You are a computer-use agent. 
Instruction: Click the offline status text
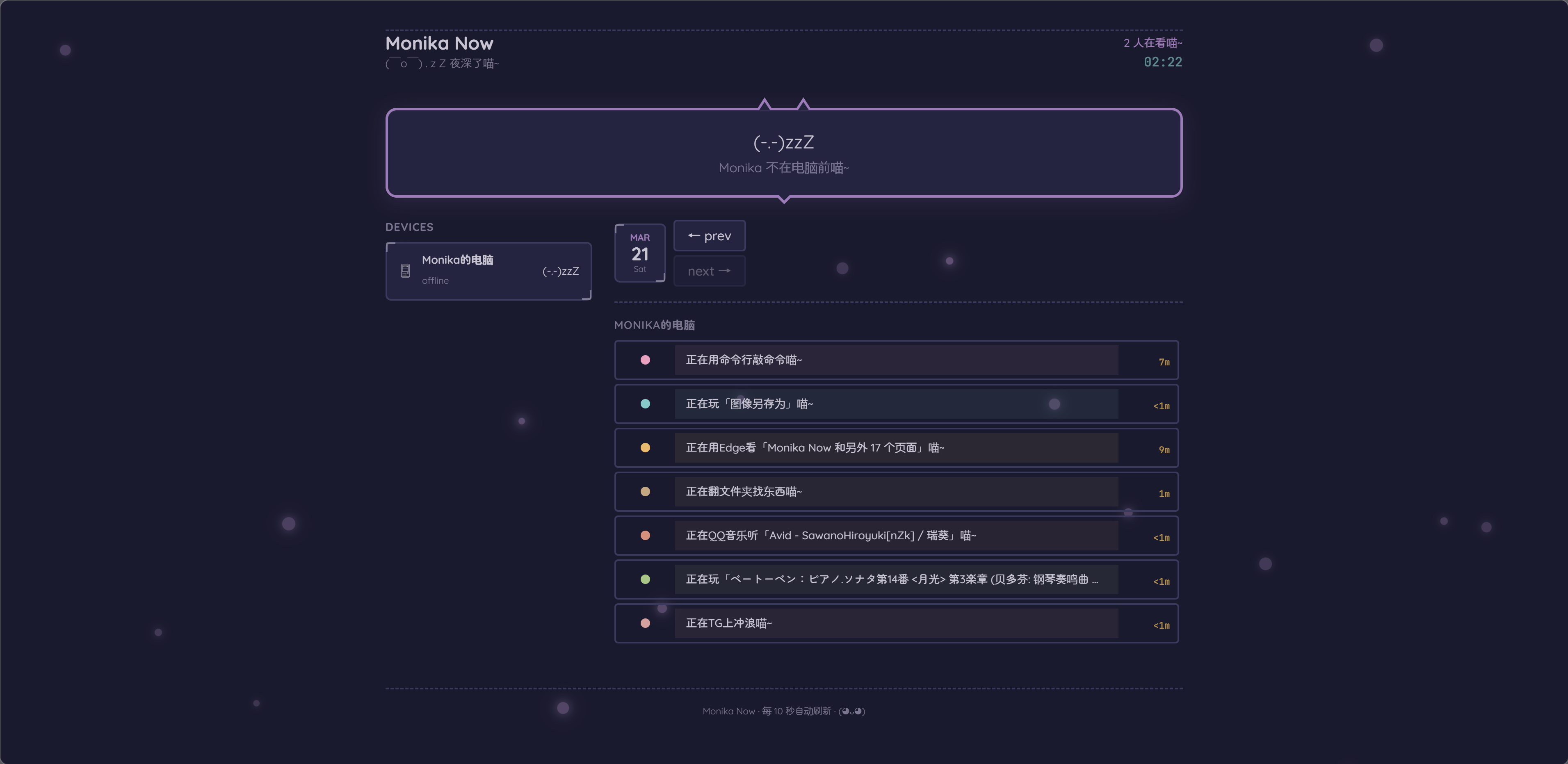click(435, 281)
